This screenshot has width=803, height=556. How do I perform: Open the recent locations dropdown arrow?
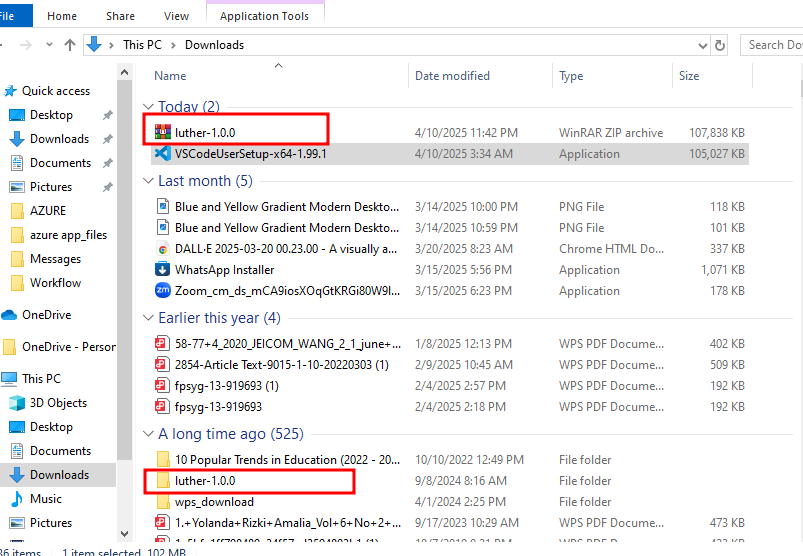coord(49,45)
